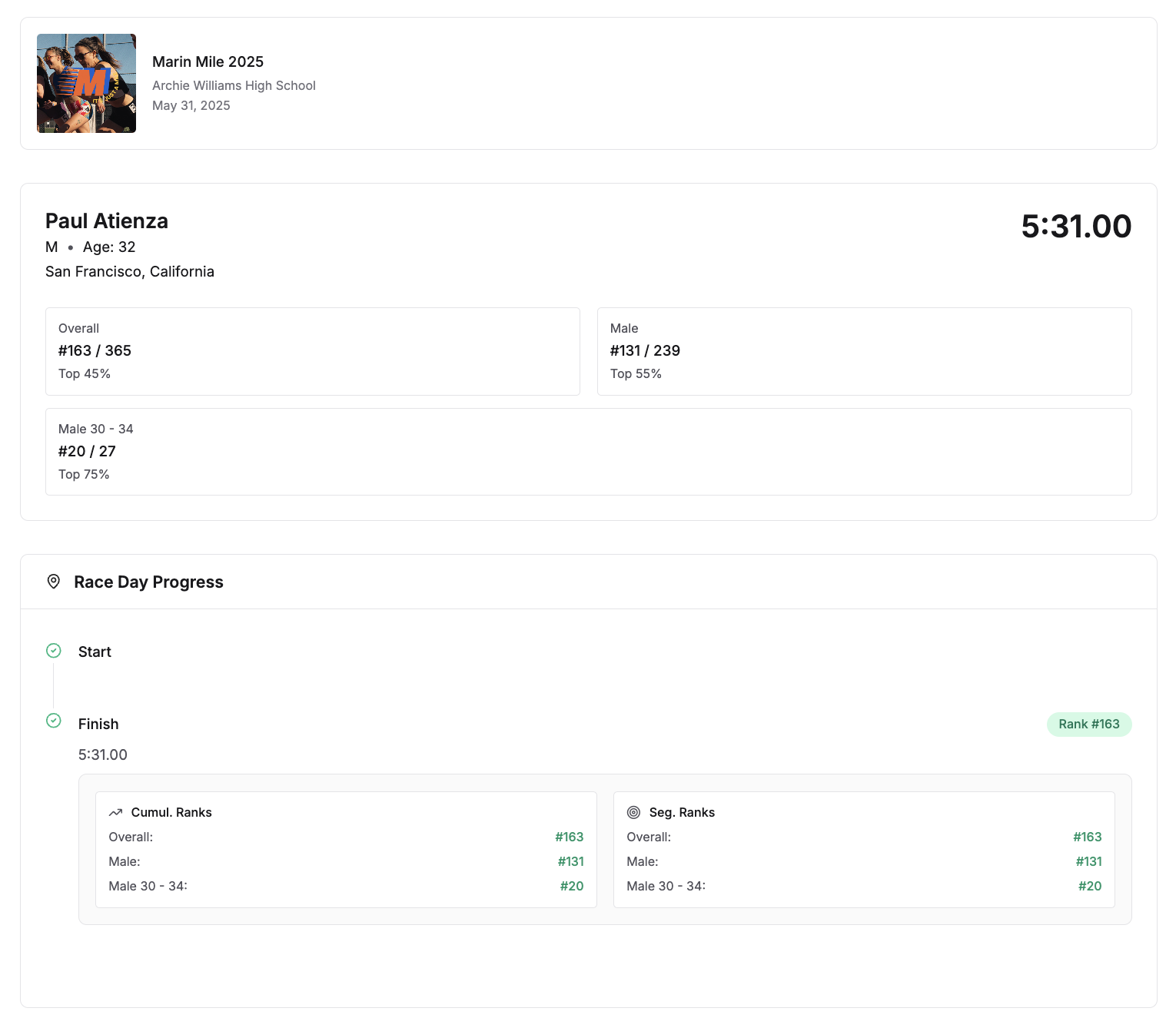Select the Overall #163 / 365 ranking card

point(312,351)
